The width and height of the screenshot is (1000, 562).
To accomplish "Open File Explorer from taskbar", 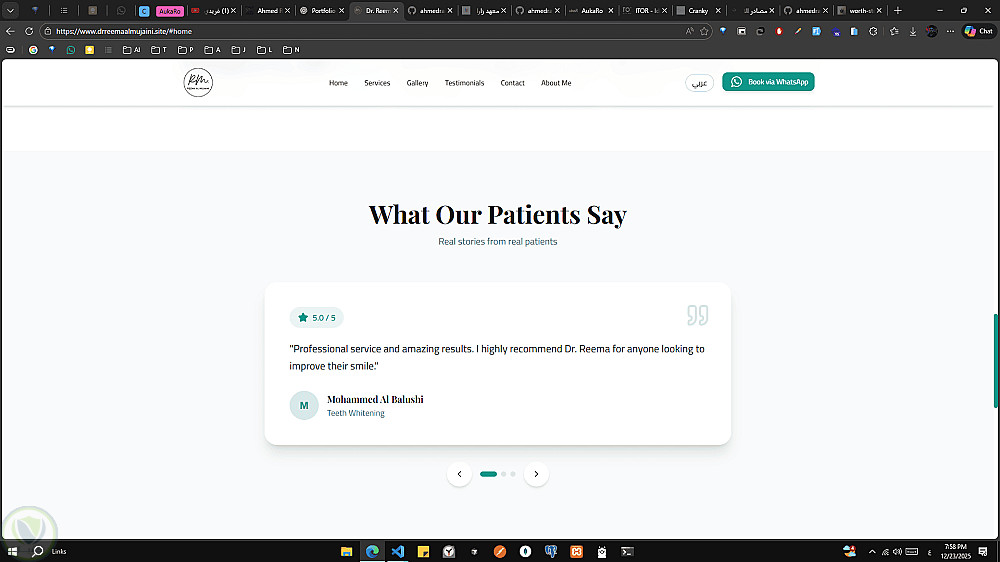I will tap(347, 552).
